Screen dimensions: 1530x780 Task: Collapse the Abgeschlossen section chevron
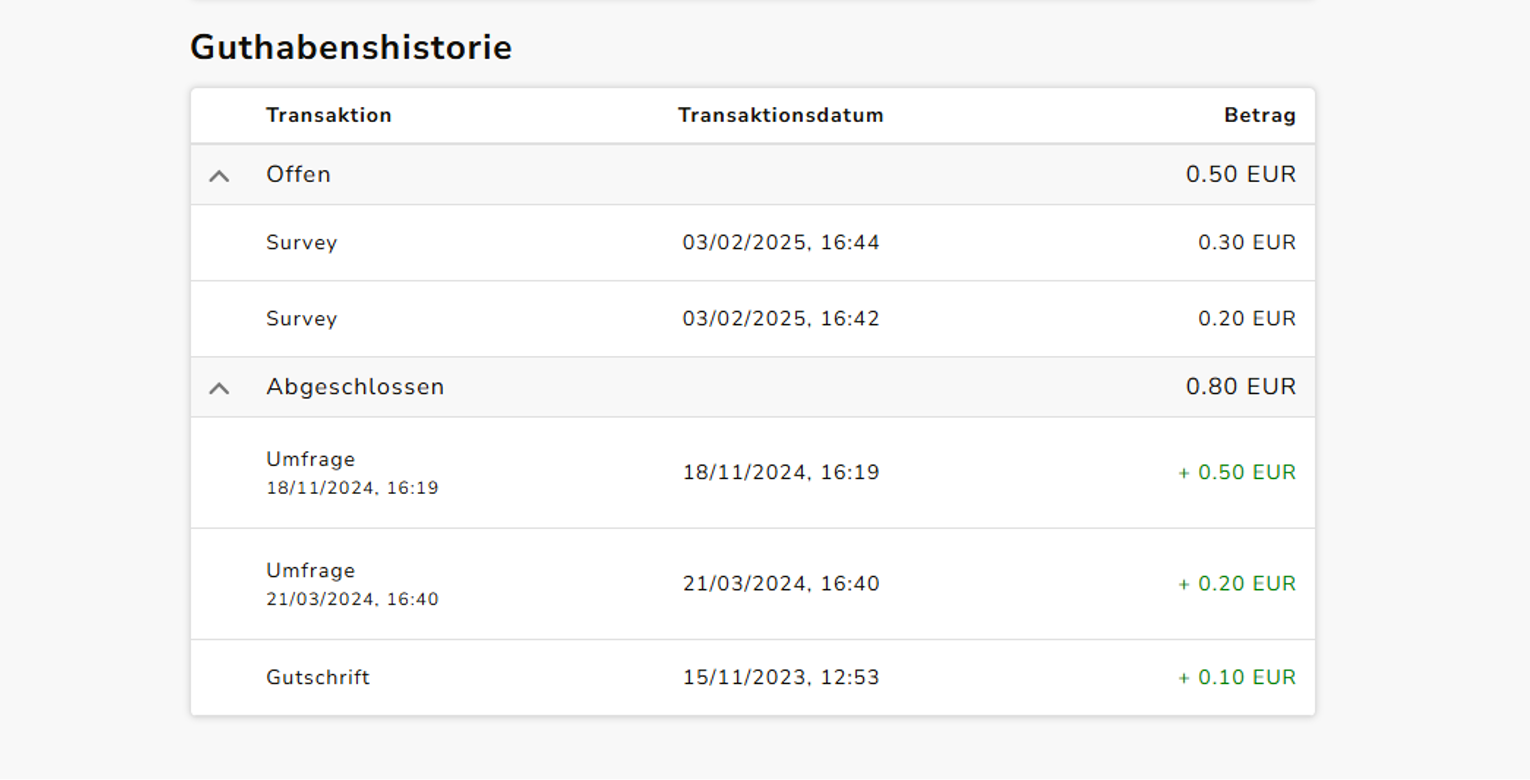click(x=219, y=388)
